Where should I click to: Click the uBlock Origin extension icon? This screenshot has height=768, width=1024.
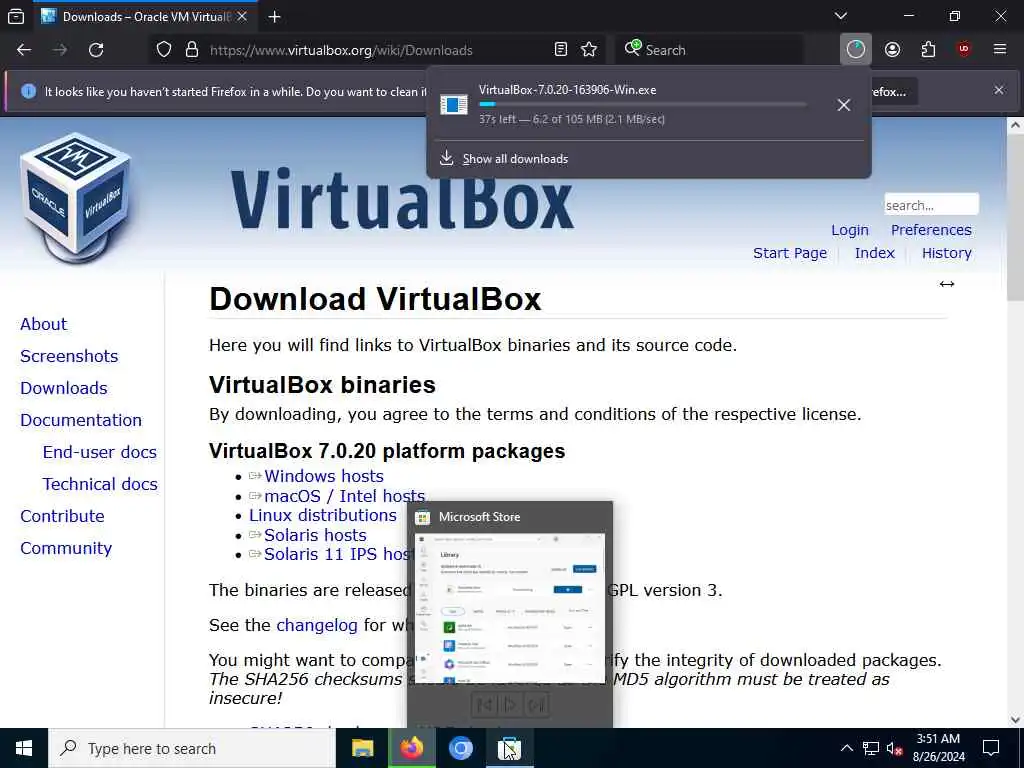(x=964, y=50)
